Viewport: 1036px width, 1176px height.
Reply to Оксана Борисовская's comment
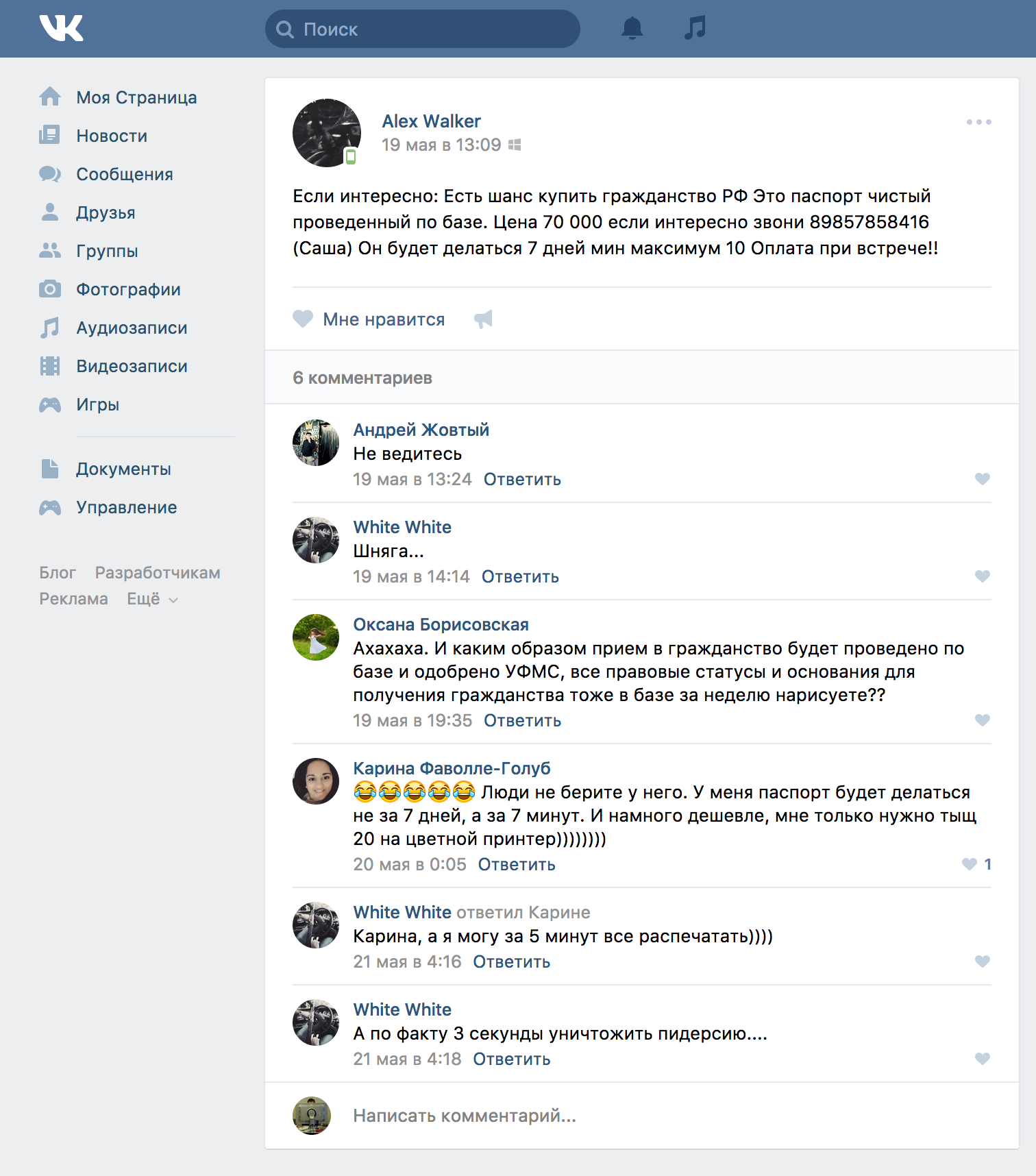pos(522,721)
